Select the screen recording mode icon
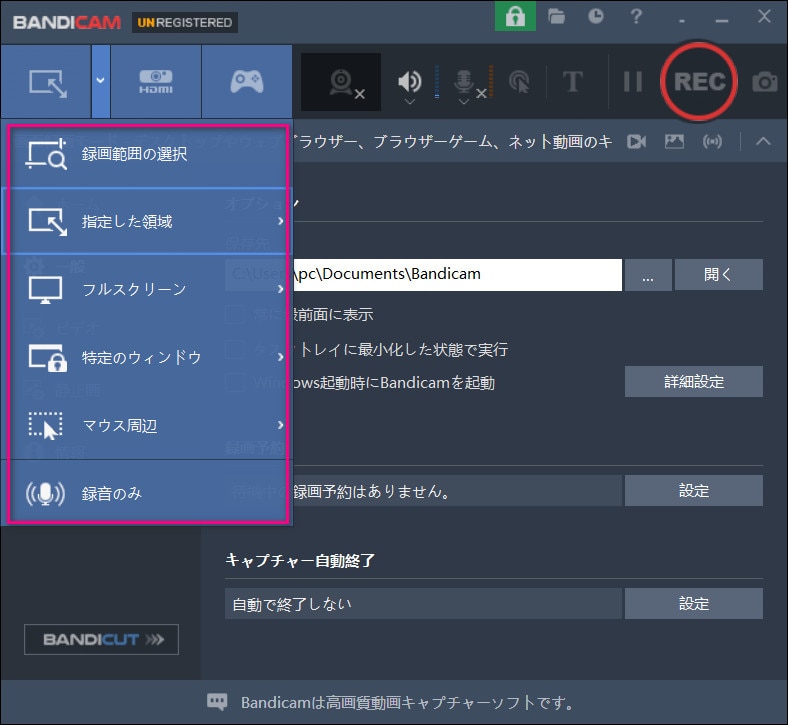This screenshot has height=725, width=788. (47, 82)
